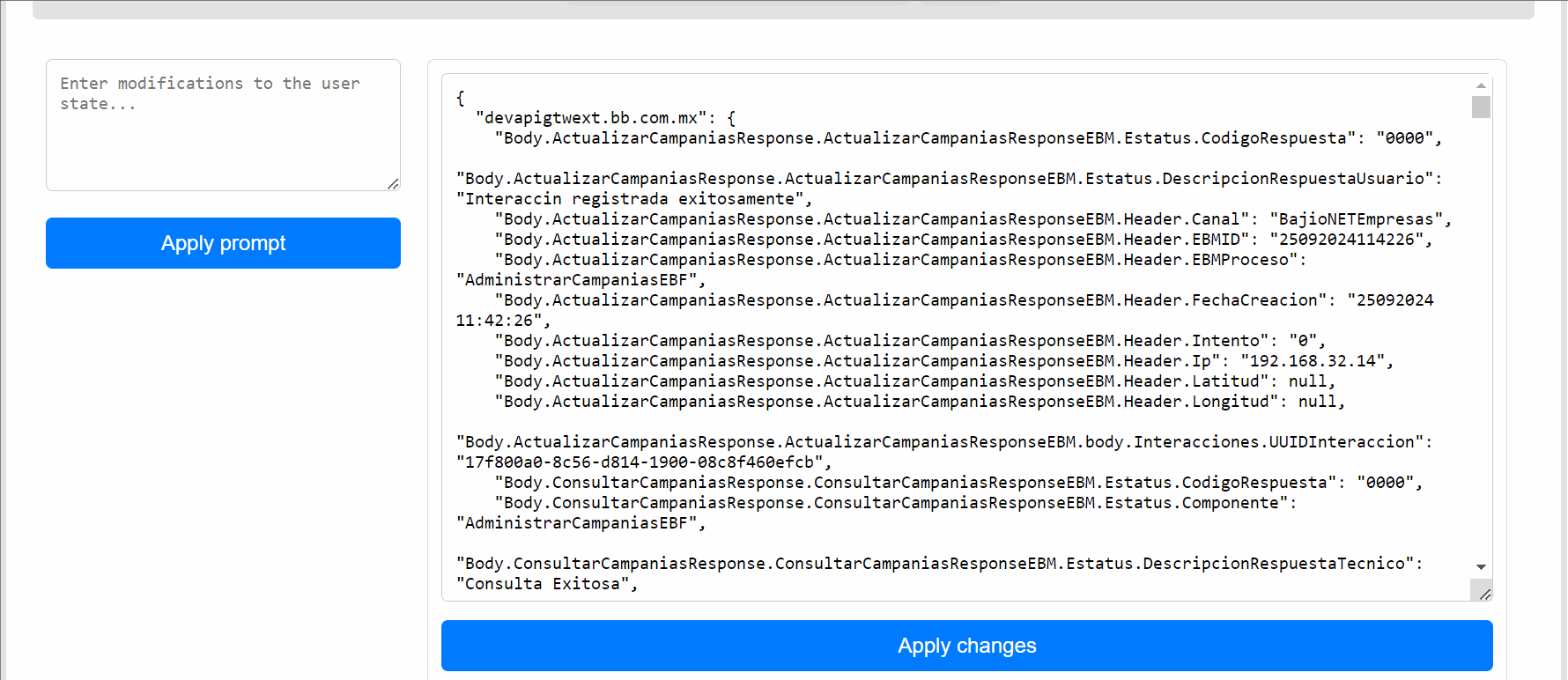Viewport: 1568px width, 680px height.
Task: Click the null value of Header.Latitud
Action: (1307, 381)
